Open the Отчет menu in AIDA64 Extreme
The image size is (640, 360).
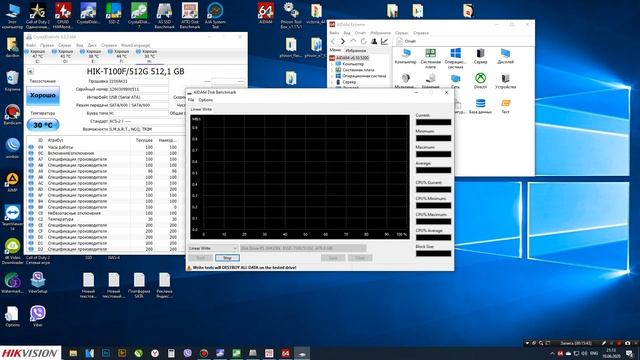[360, 33]
